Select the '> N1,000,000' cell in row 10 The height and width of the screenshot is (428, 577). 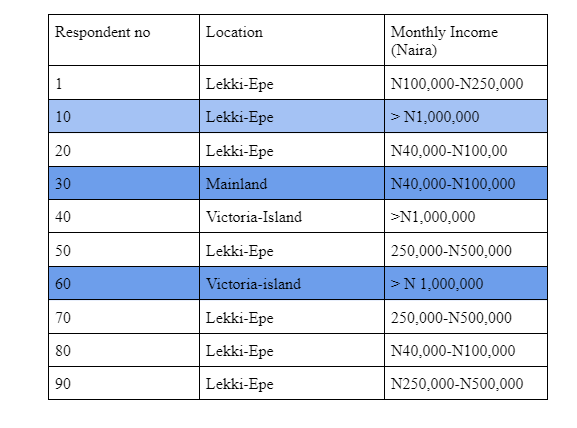466,116
